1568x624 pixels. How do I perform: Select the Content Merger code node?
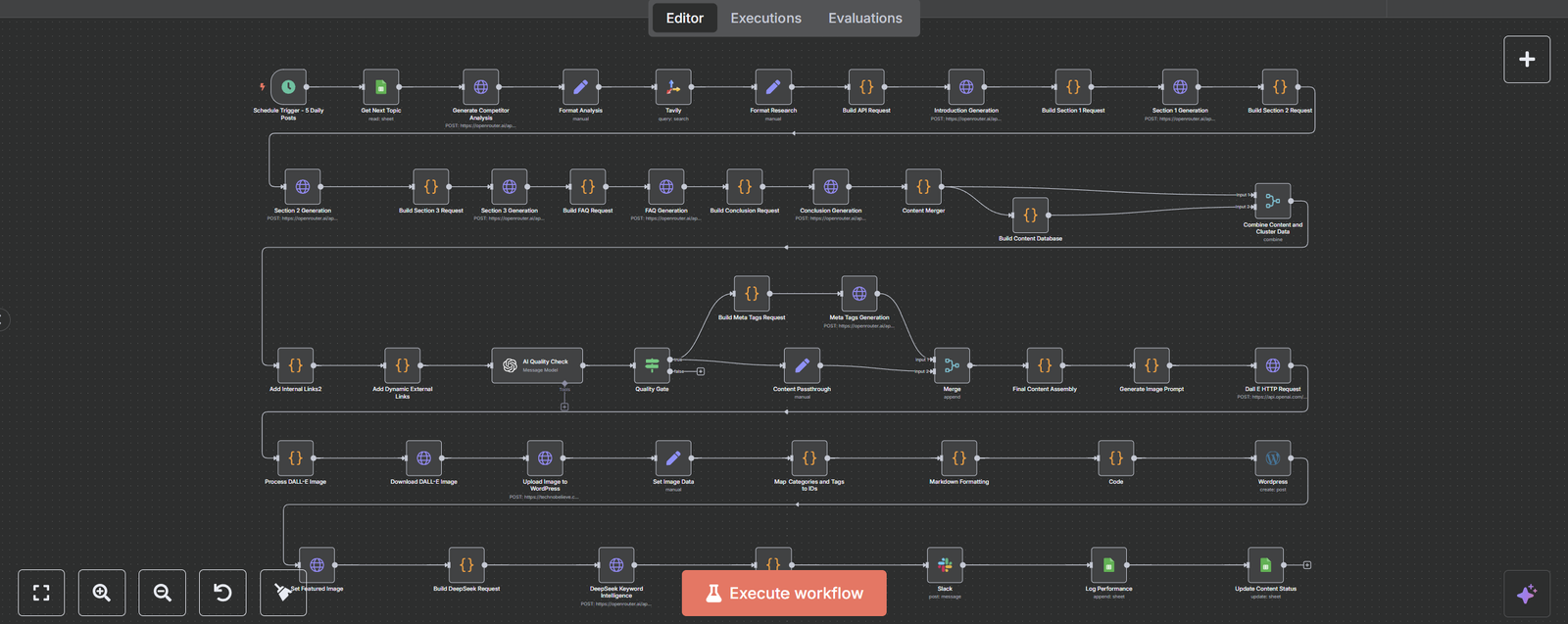[x=923, y=187]
